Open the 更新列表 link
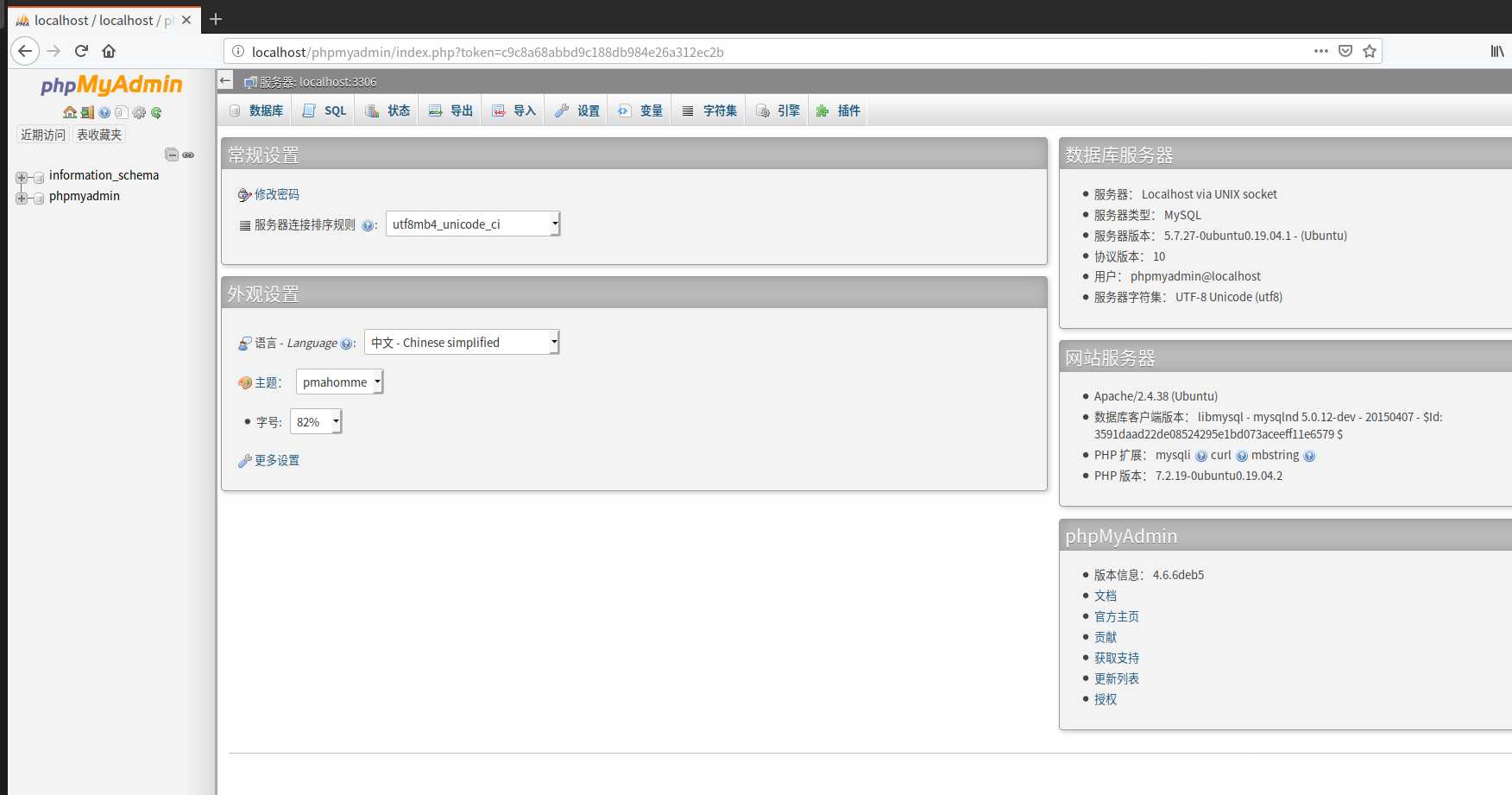 (1117, 678)
